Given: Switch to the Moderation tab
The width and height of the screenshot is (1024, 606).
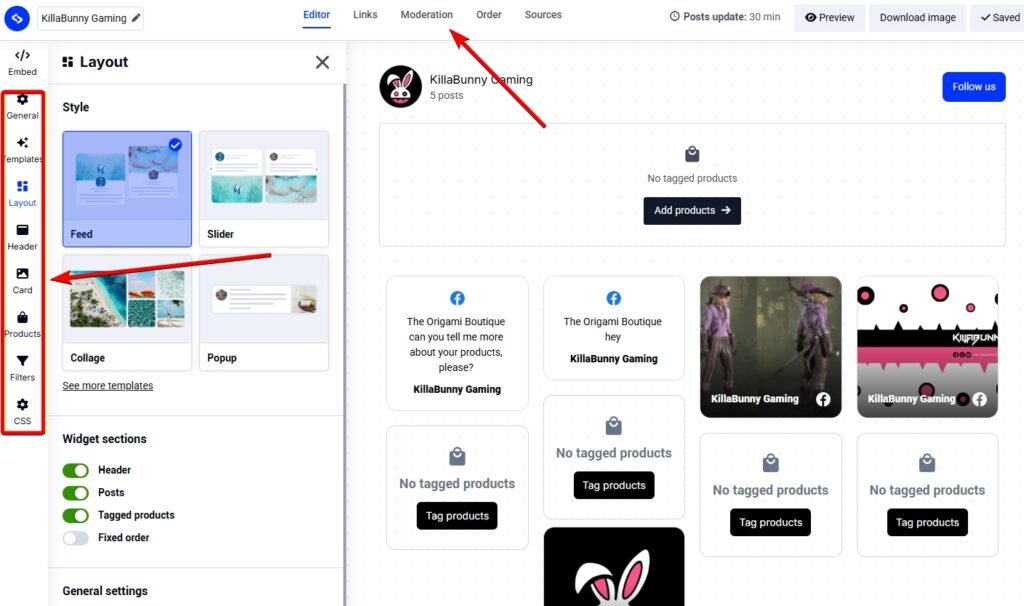Looking at the screenshot, I should [x=427, y=15].
